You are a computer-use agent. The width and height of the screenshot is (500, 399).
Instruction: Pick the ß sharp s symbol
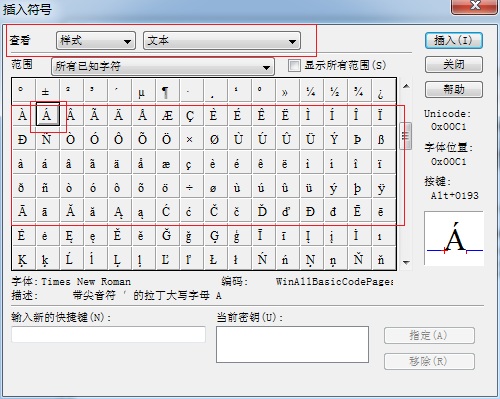tap(383, 138)
